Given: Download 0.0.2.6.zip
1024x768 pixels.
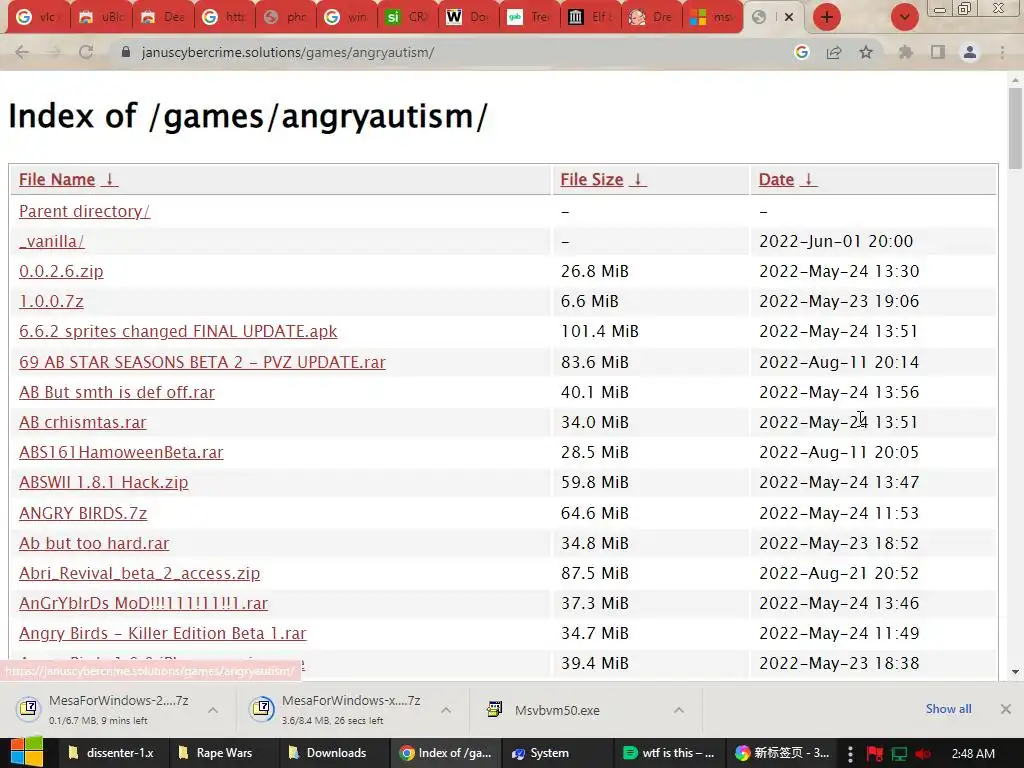Looking at the screenshot, I should (x=61, y=272).
